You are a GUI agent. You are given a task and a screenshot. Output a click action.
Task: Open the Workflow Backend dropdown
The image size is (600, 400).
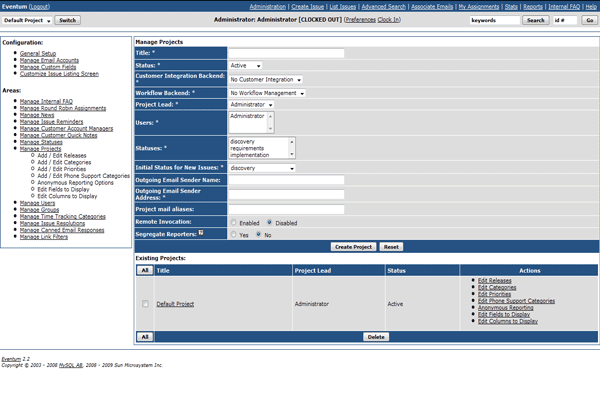point(267,93)
